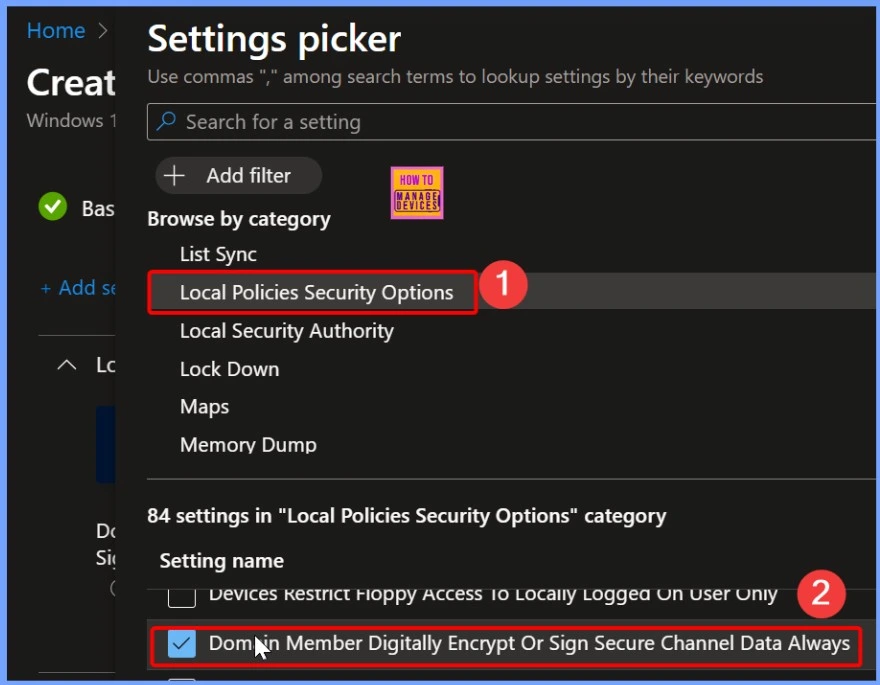Collapse the expanded section using the chevron

pos(67,365)
